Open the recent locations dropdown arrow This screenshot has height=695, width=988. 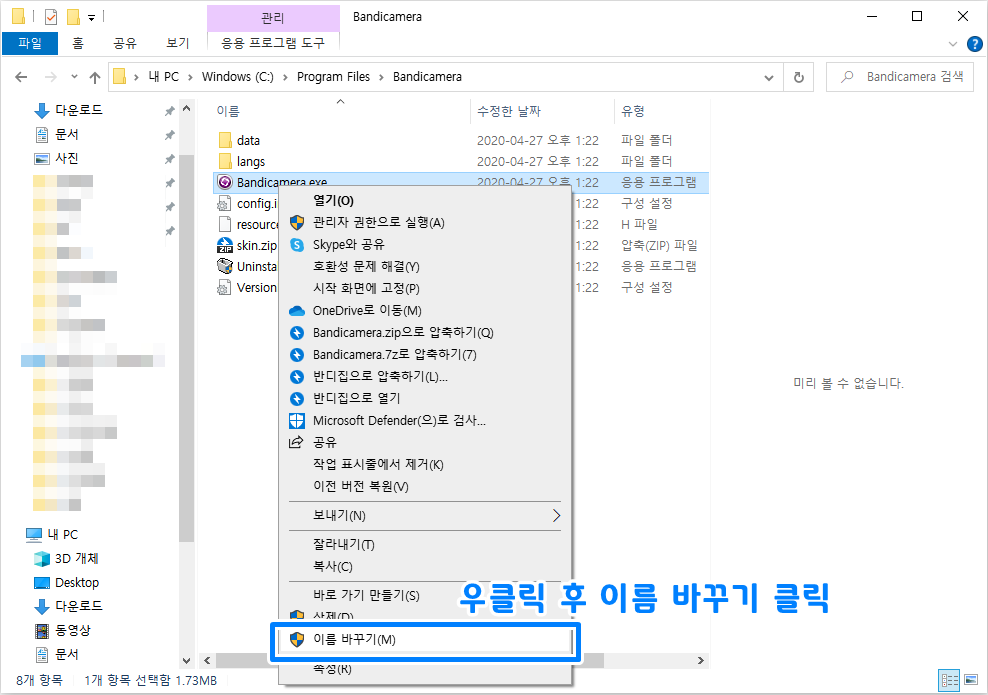74,77
